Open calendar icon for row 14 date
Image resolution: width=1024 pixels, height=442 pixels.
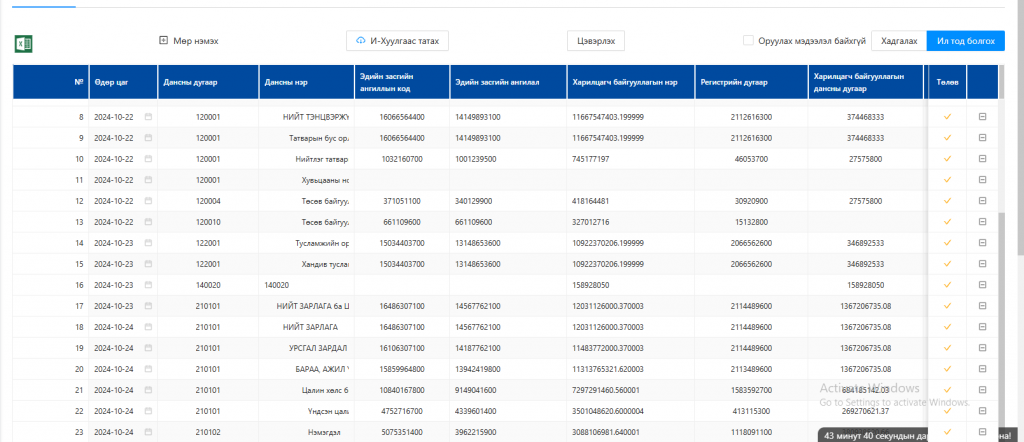coord(148,243)
